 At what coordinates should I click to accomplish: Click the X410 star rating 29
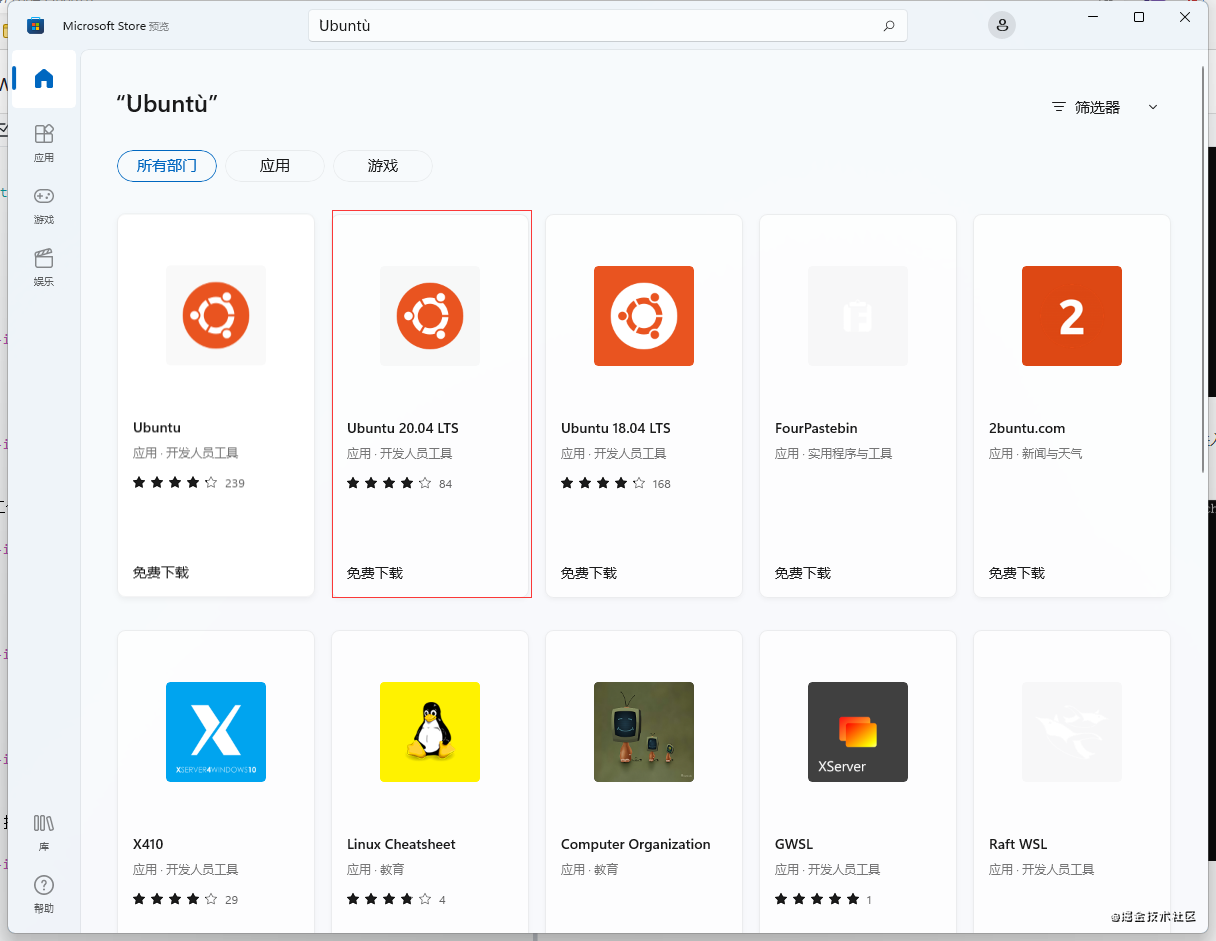(x=186, y=900)
